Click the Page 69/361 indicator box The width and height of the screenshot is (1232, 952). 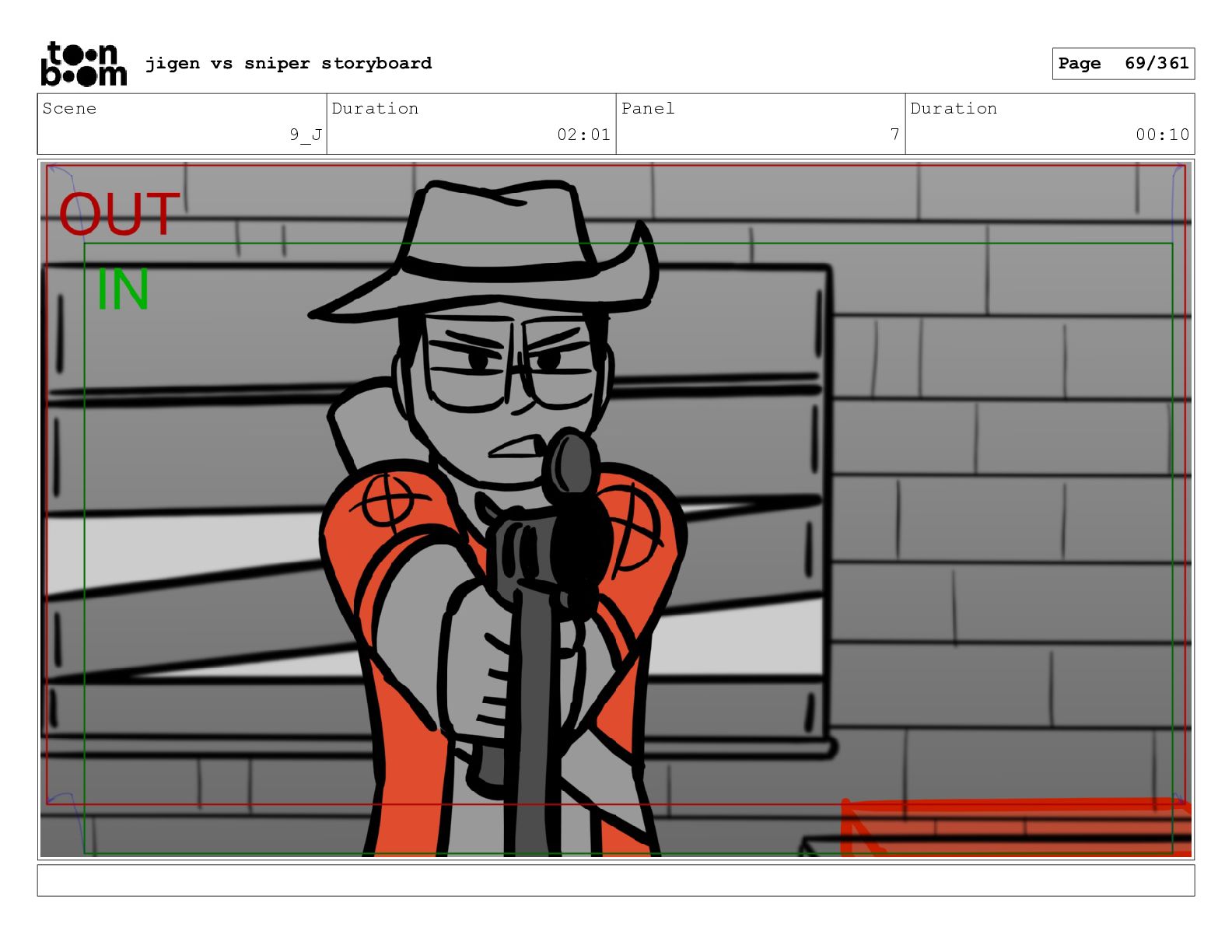1123,64
